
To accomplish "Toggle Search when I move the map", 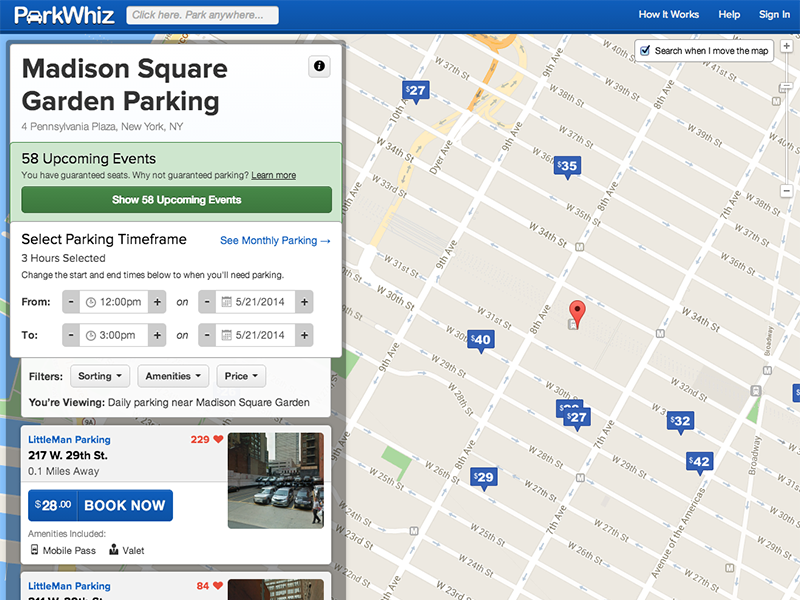I will tap(645, 51).
